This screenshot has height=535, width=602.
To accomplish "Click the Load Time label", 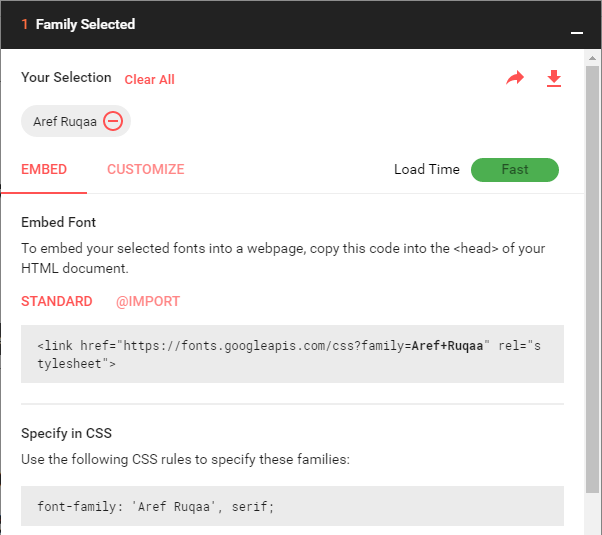I will [427, 169].
